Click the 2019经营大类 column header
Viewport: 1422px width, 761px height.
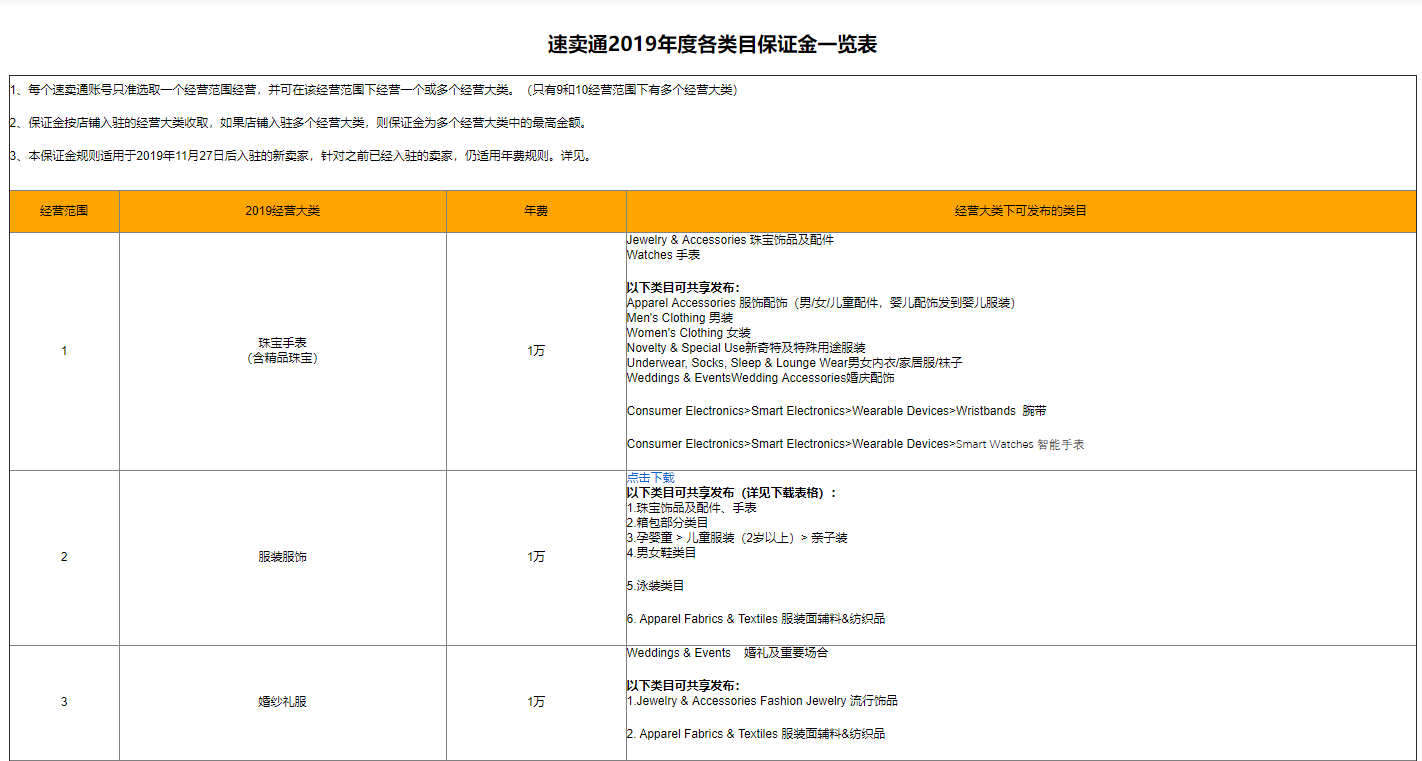pos(282,211)
